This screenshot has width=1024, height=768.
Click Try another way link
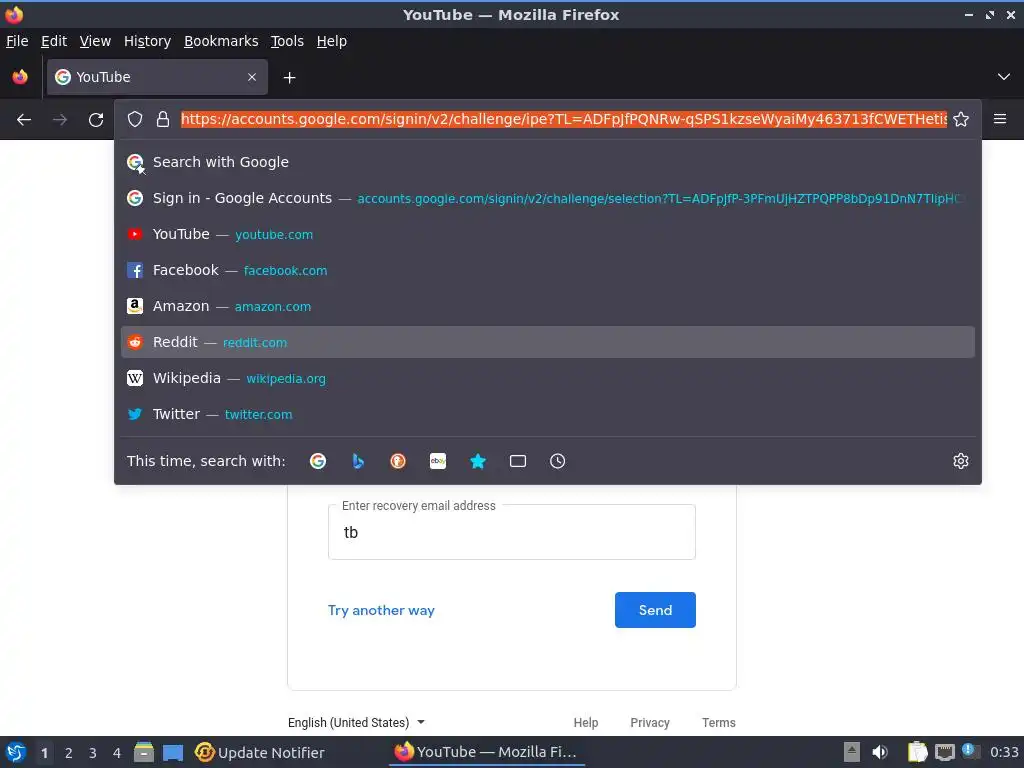pos(381,610)
